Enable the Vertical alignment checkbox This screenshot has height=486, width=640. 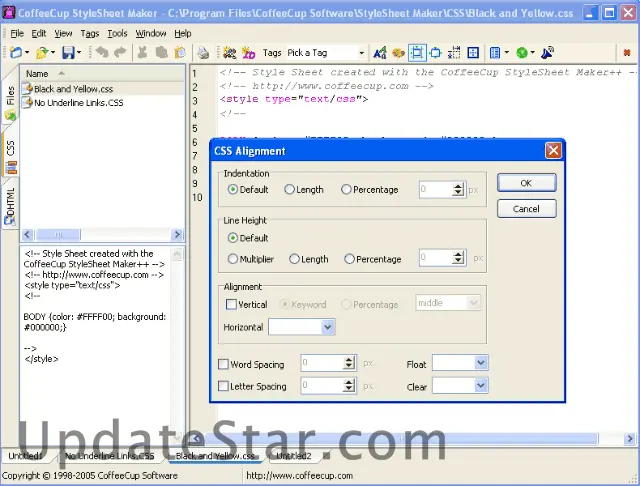point(231,304)
